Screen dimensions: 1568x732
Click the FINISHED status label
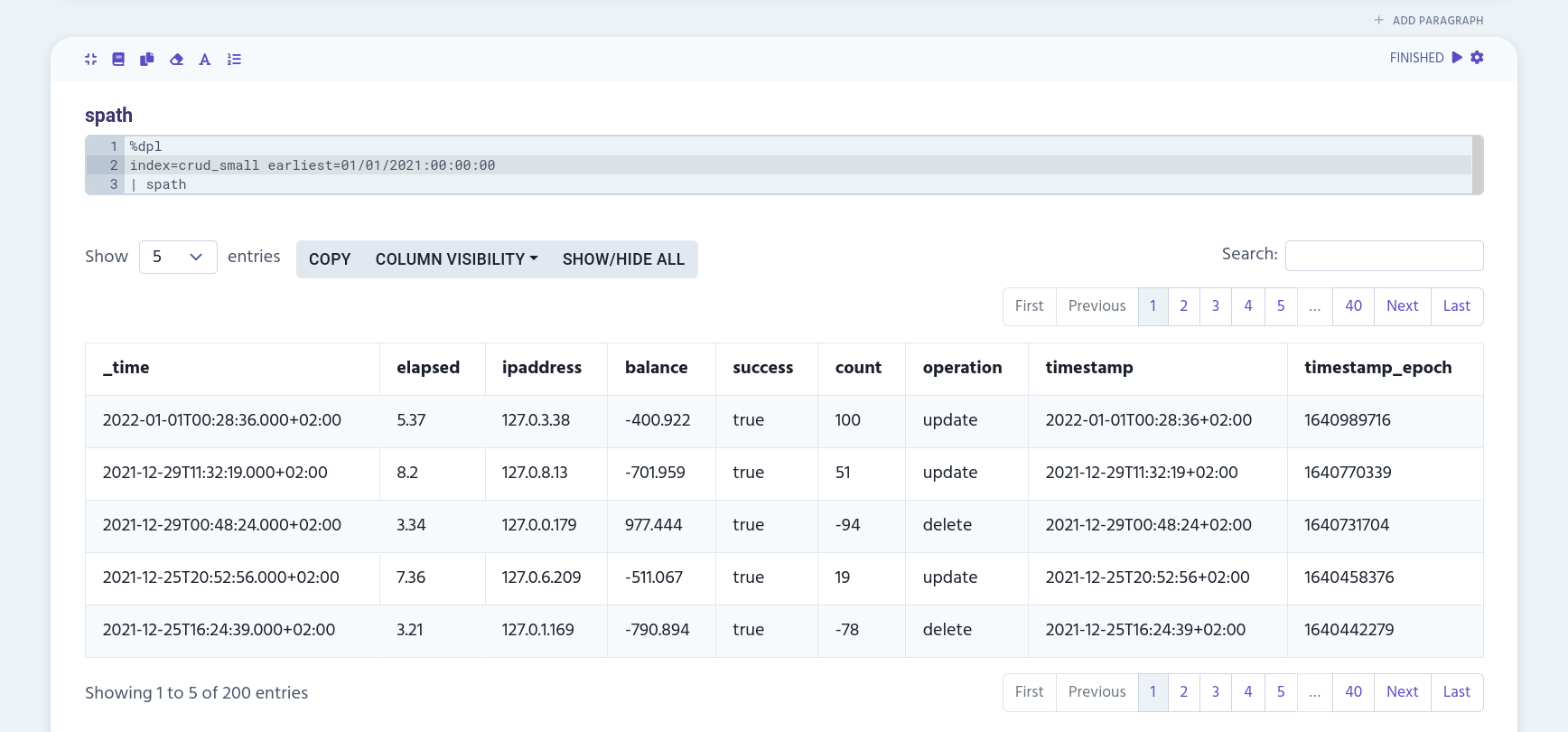click(x=1416, y=58)
